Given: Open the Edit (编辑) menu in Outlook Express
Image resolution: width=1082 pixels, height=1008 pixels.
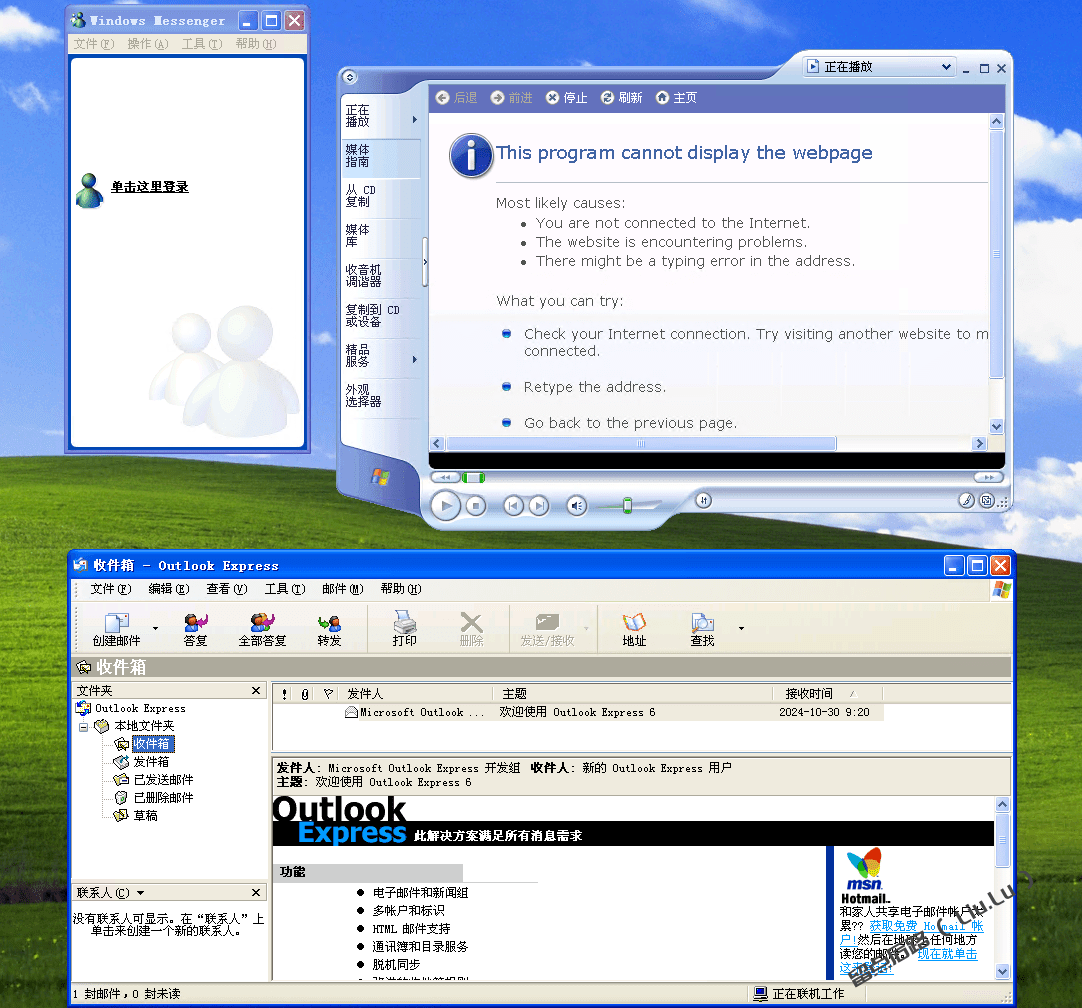Looking at the screenshot, I should click(x=168, y=589).
